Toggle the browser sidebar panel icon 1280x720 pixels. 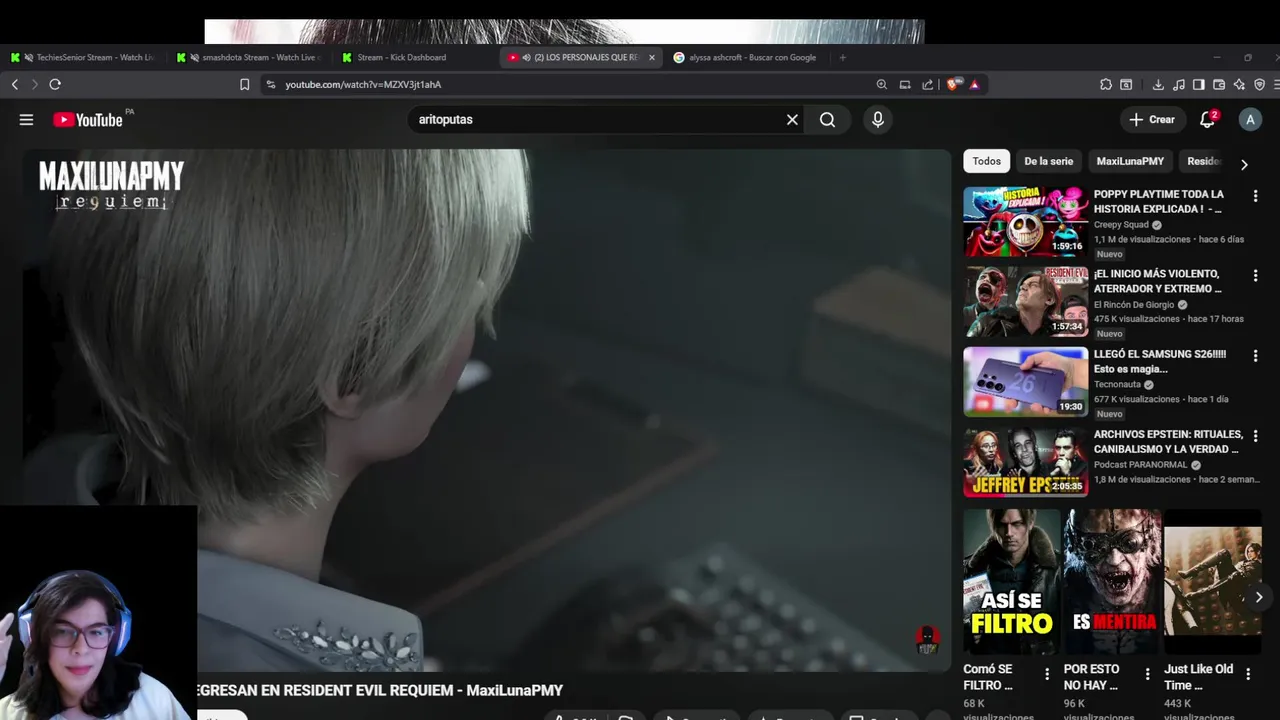coord(1198,85)
